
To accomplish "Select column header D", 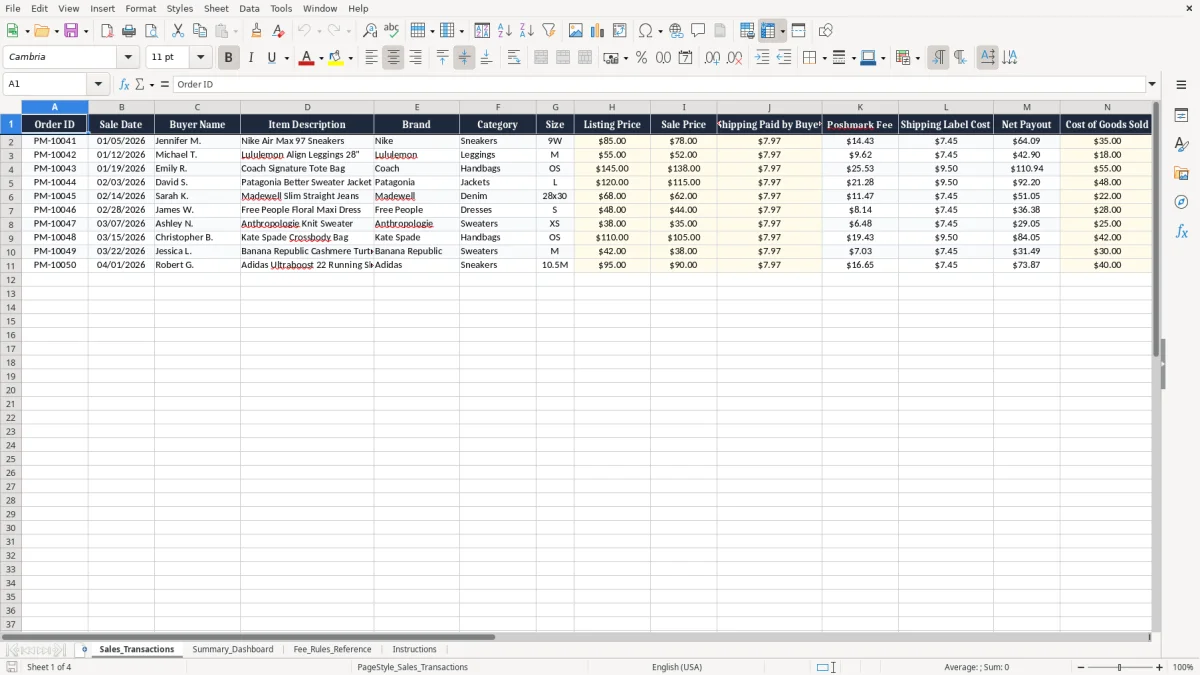I will tap(307, 107).
